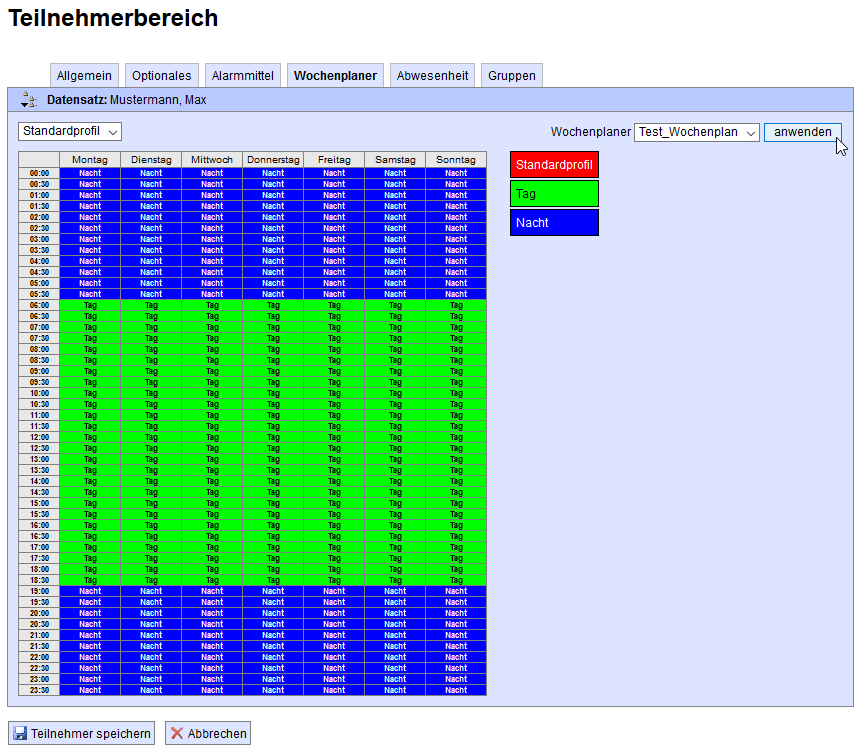Go to the Alarmmittel tab
Image resolution: width=866 pixels, height=753 pixels.
[x=243, y=76]
